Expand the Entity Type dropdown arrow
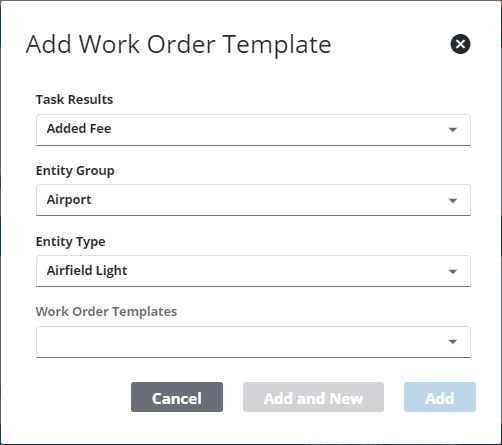502x445 pixels. 453,271
